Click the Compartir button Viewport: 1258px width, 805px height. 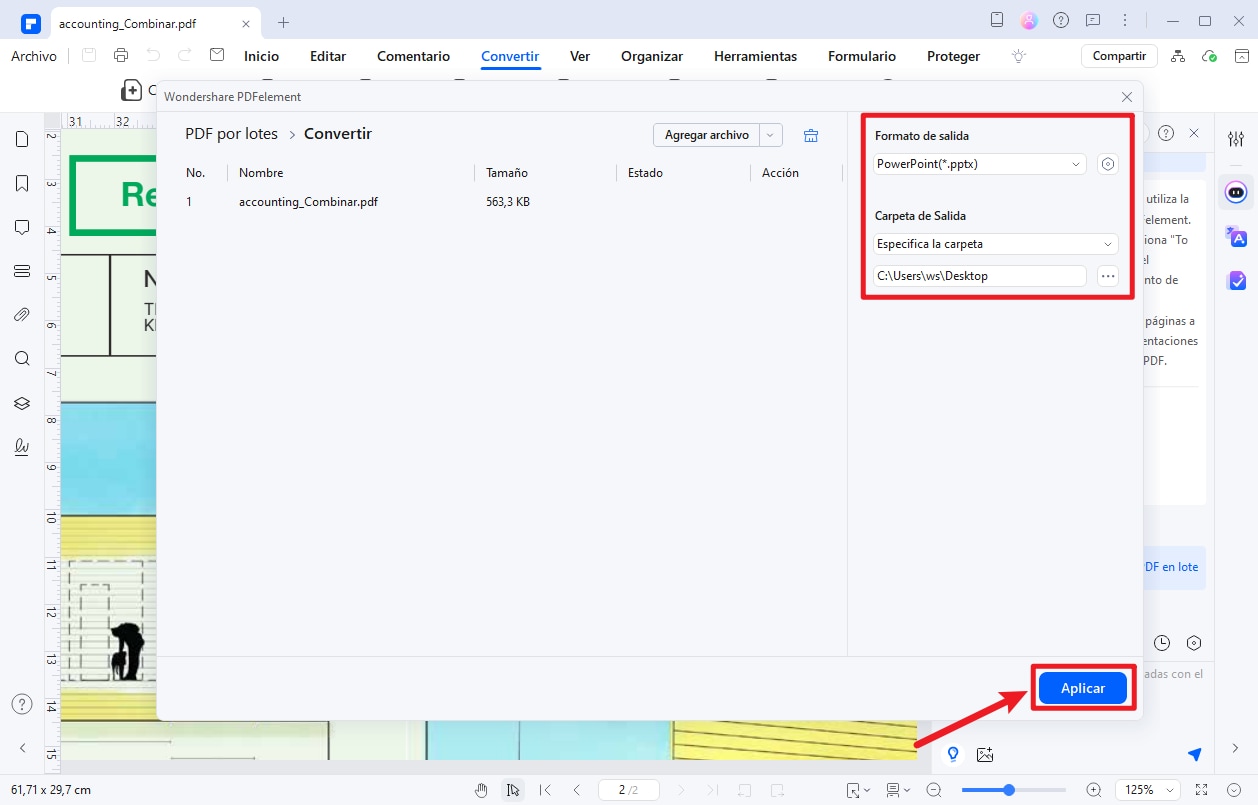pos(1119,56)
